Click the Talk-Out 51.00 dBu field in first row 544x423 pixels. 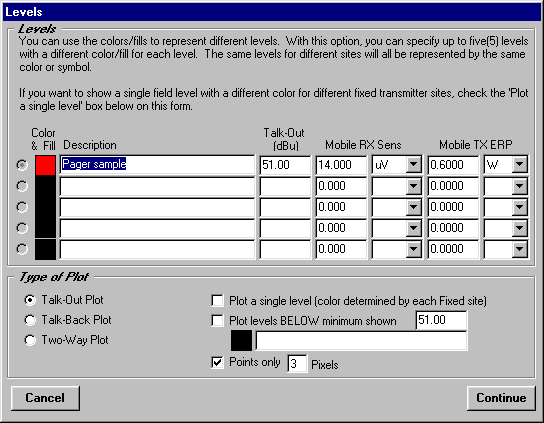285,164
